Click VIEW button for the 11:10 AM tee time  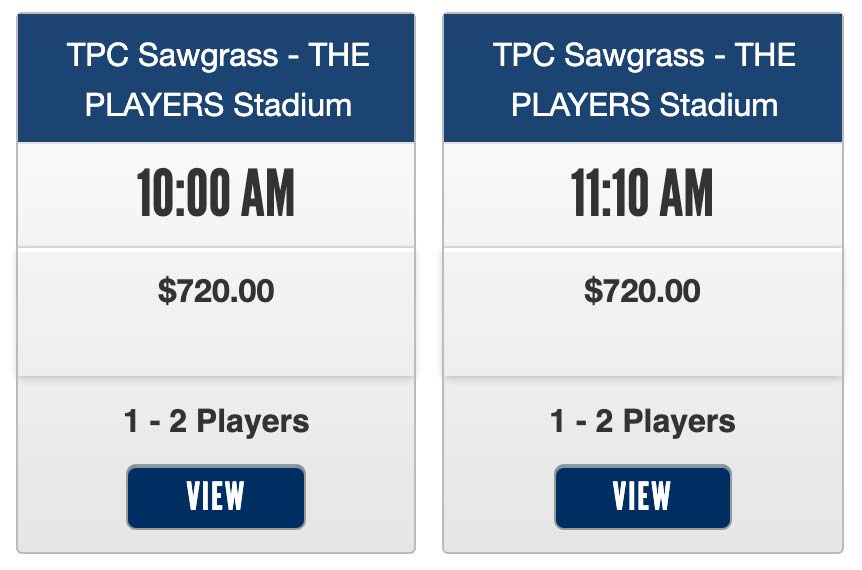(642, 497)
